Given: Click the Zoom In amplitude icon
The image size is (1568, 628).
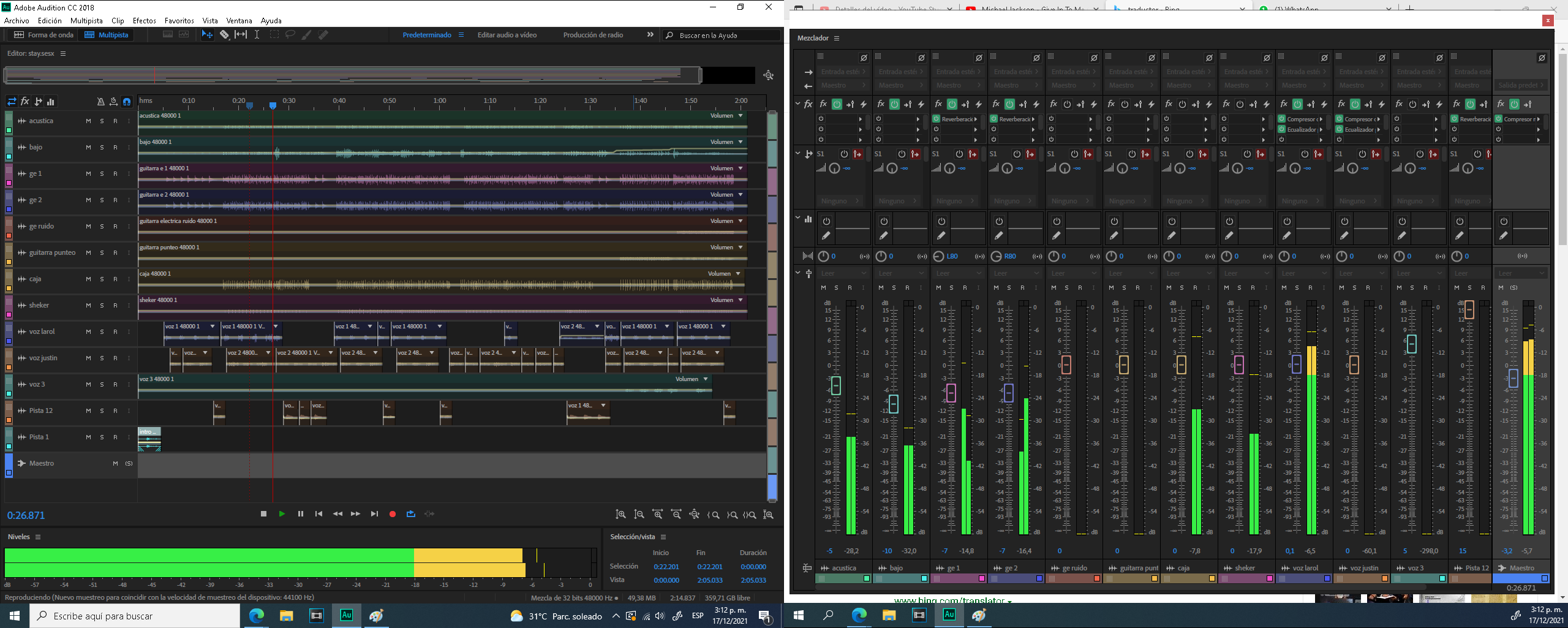Looking at the screenshot, I should pyautogui.click(x=620, y=515).
